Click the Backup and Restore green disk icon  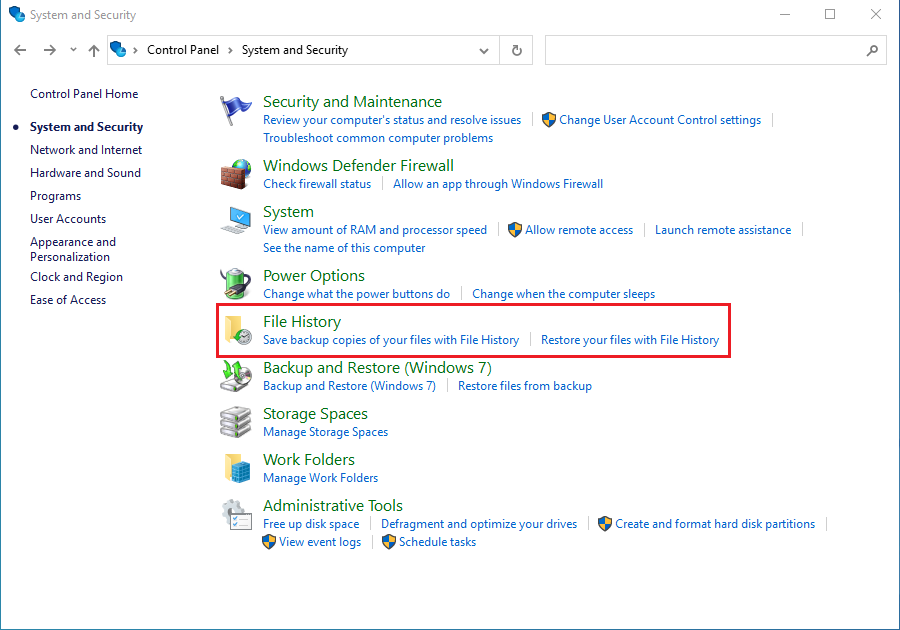click(x=236, y=375)
